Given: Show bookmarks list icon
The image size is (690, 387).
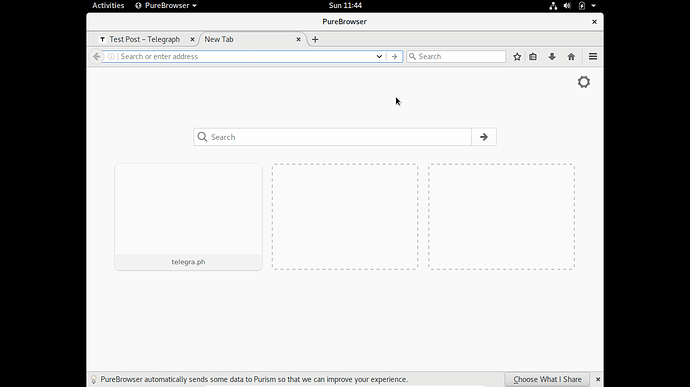Looking at the screenshot, I should click(x=533, y=56).
